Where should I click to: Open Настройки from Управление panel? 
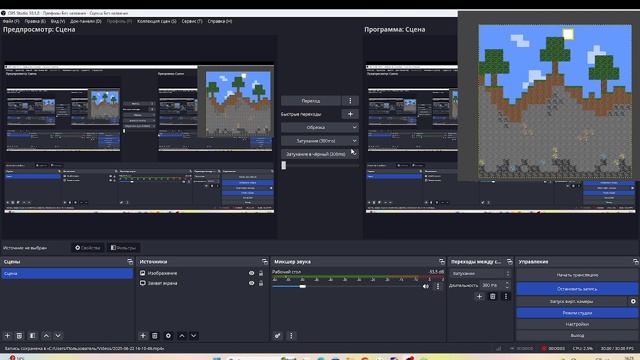tap(577, 324)
